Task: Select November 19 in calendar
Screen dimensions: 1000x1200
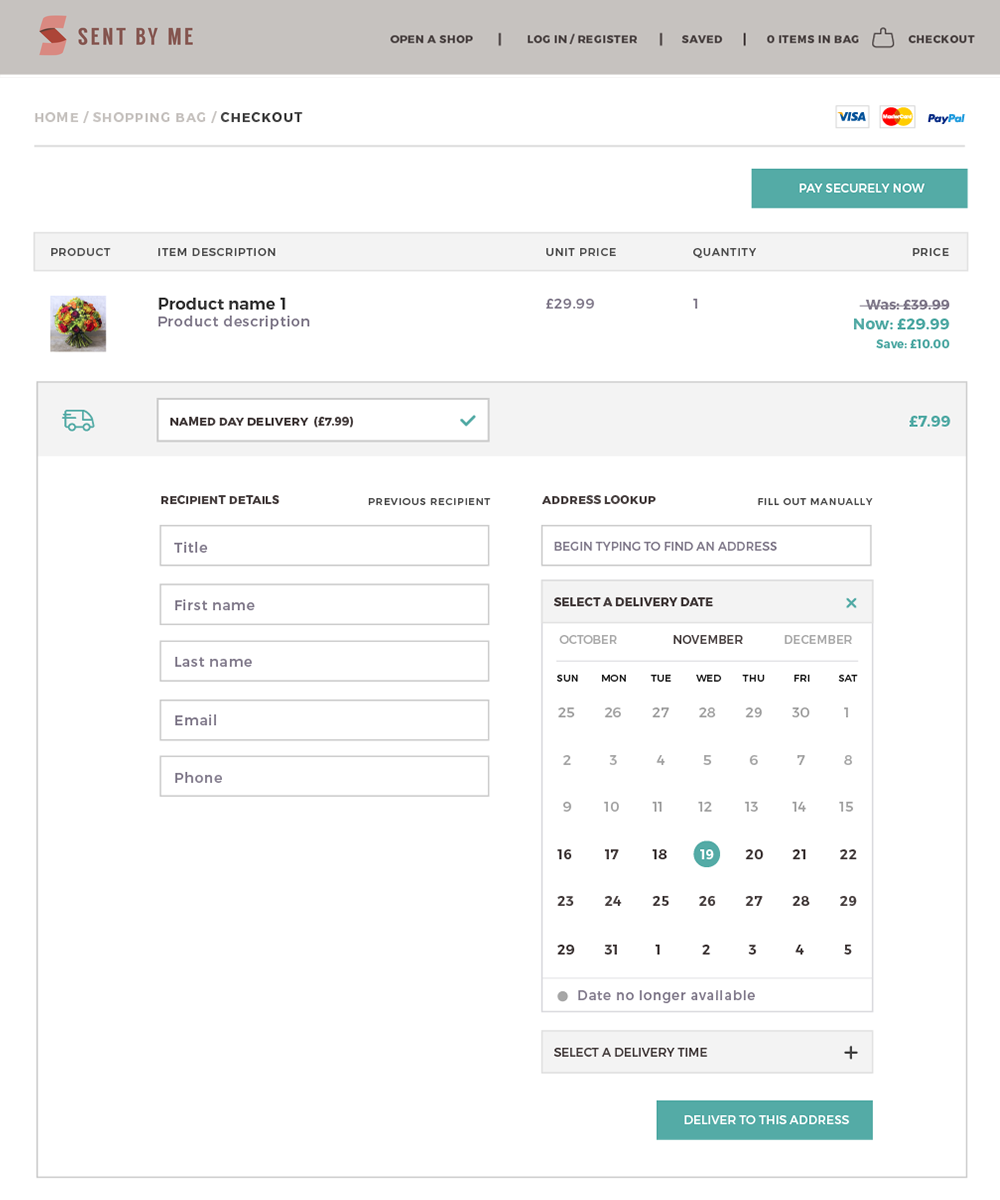Action: (x=706, y=854)
